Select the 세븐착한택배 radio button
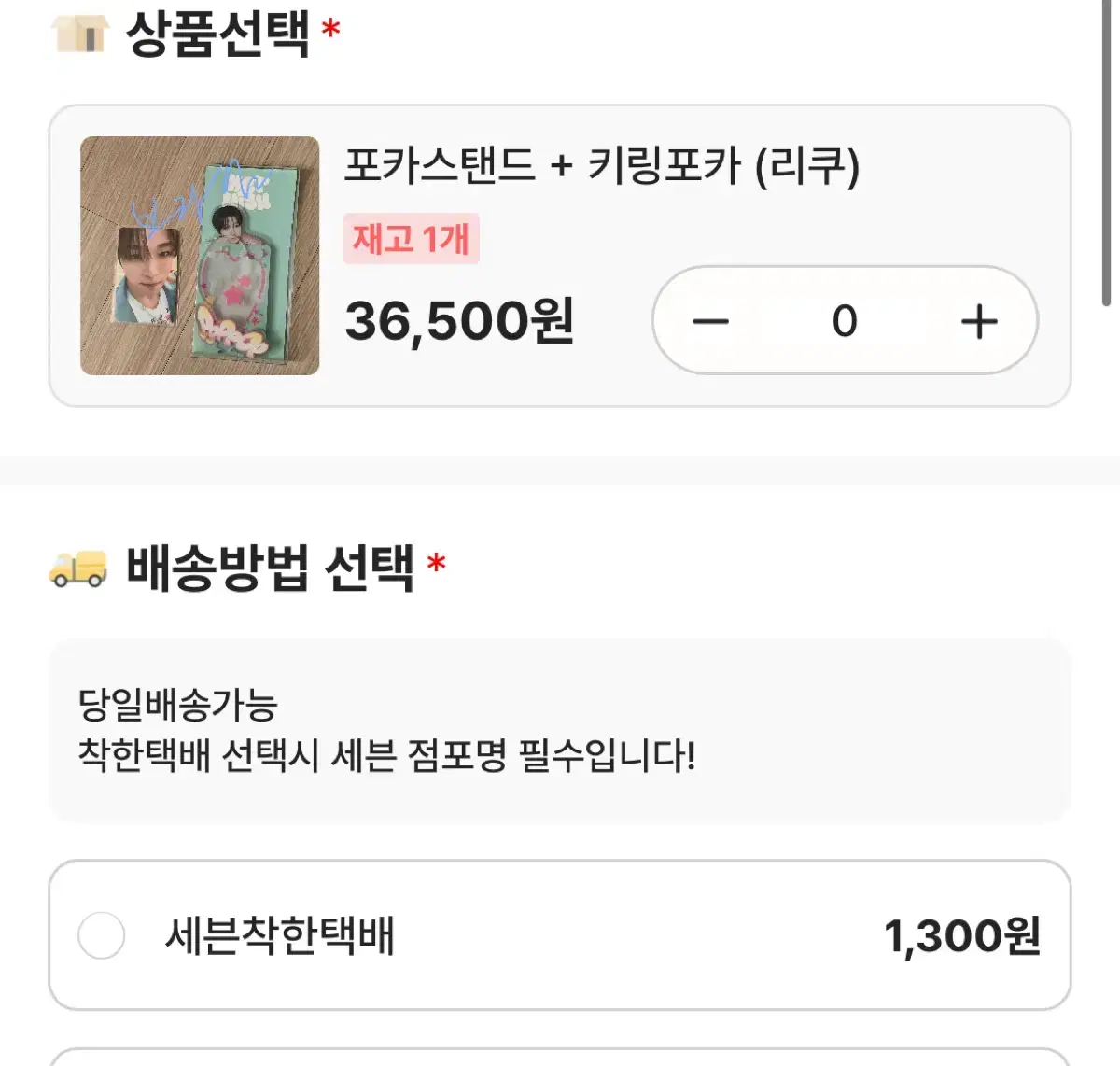The width and height of the screenshot is (1120, 1066). (102, 935)
